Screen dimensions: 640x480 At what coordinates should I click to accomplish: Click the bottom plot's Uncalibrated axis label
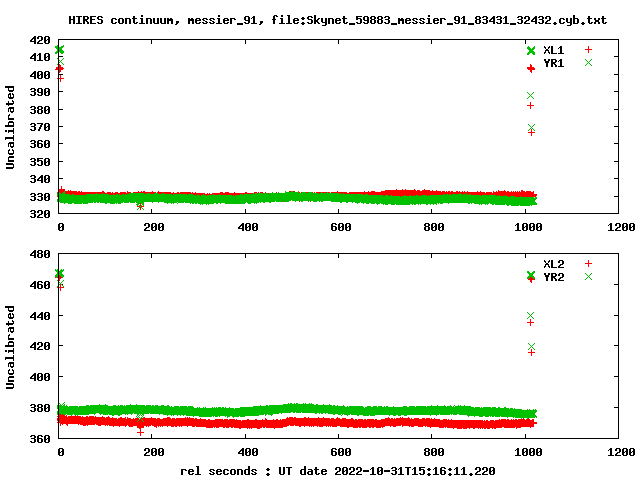(x=10, y=347)
